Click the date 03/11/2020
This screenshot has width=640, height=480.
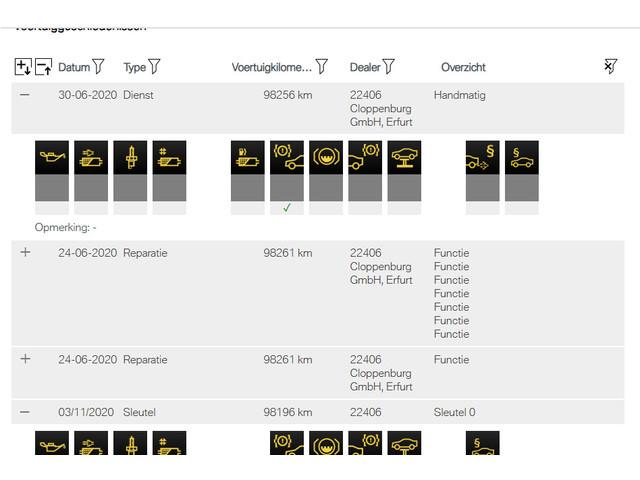pyautogui.click(x=86, y=412)
